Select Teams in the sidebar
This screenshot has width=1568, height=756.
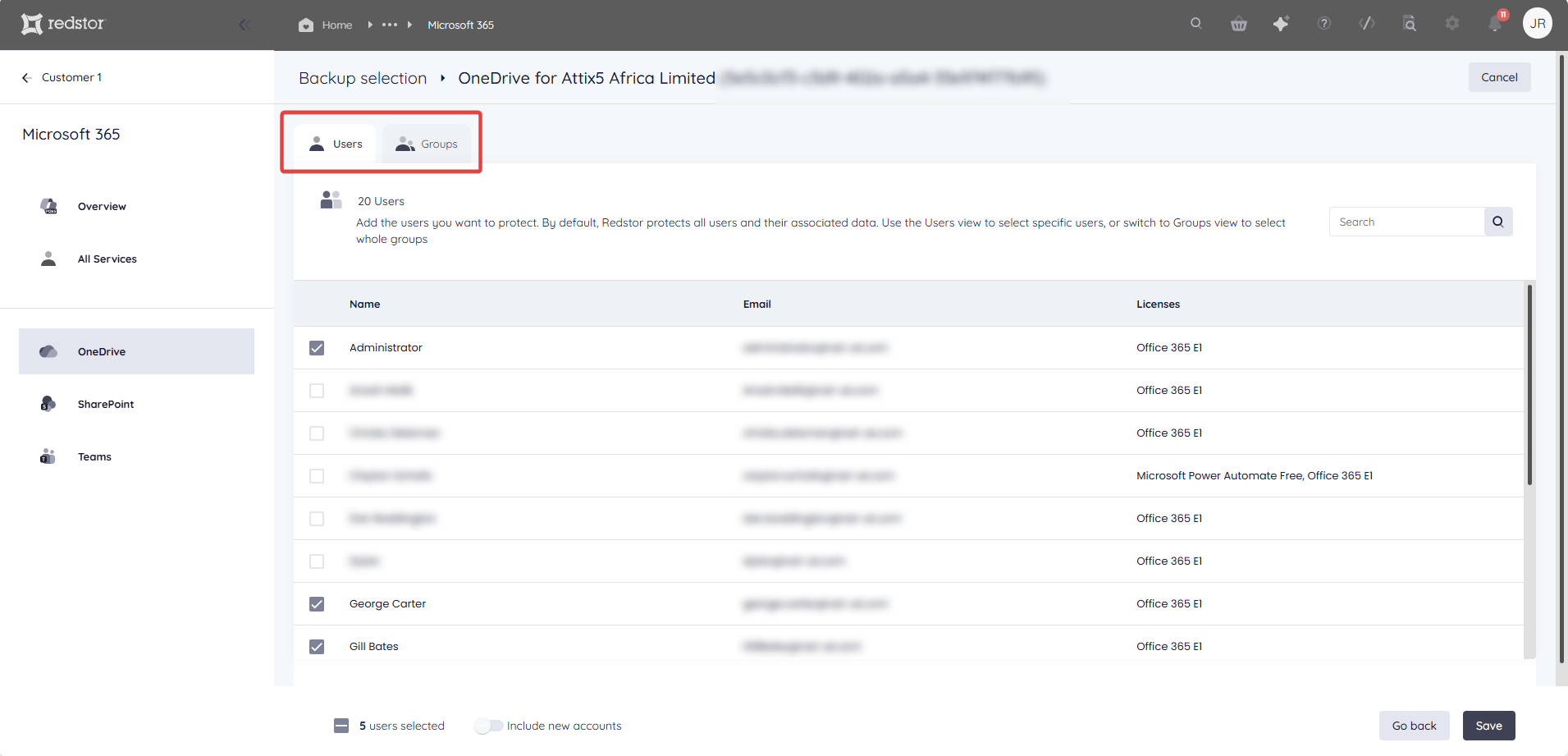coord(136,456)
